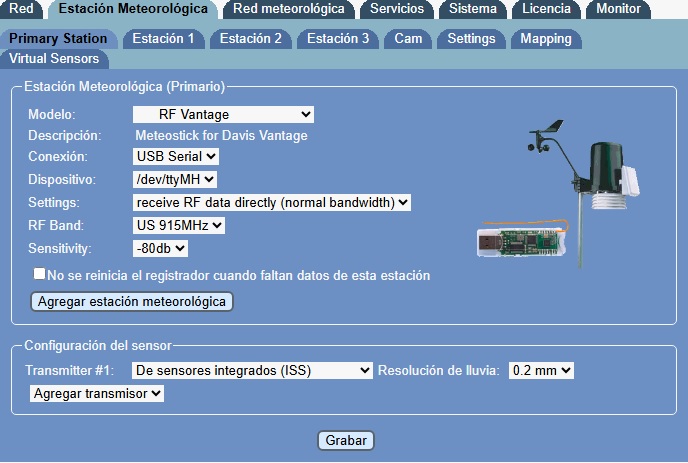Switch to the Red tab
Image resolution: width=688 pixels, height=463 pixels.
coord(22,9)
